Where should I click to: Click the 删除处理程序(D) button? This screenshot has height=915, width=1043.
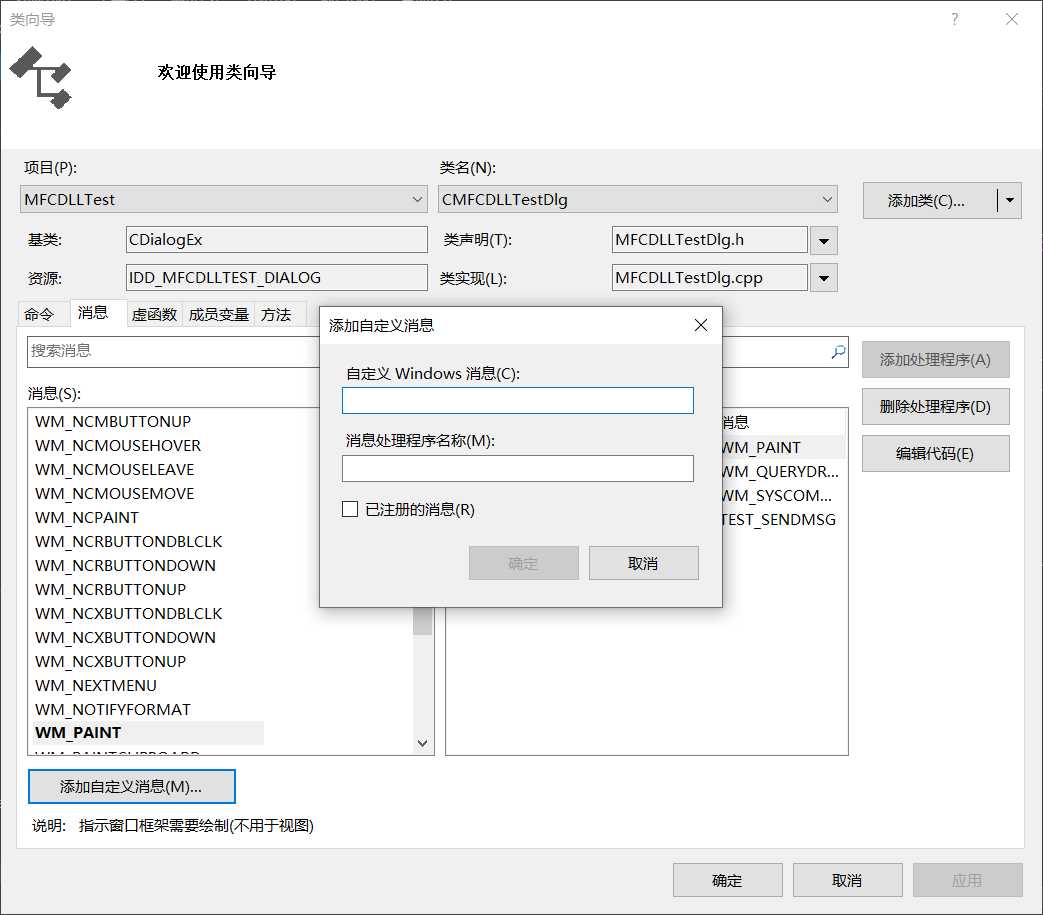935,406
